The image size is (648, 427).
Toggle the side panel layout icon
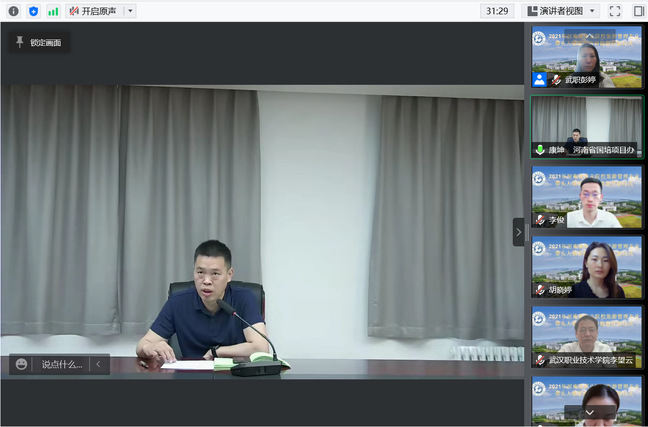638,11
